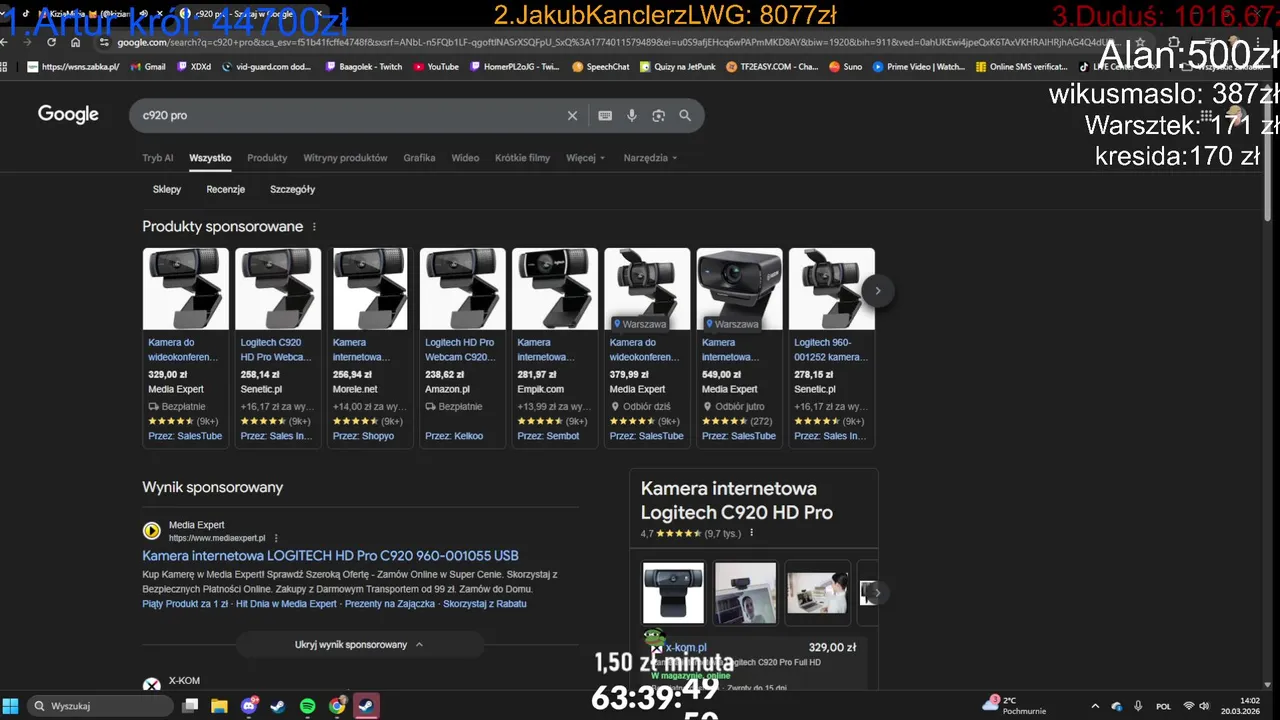Open the Baagolek - Twitch bookmark
This screenshot has width=1280, height=720.
coord(363,67)
